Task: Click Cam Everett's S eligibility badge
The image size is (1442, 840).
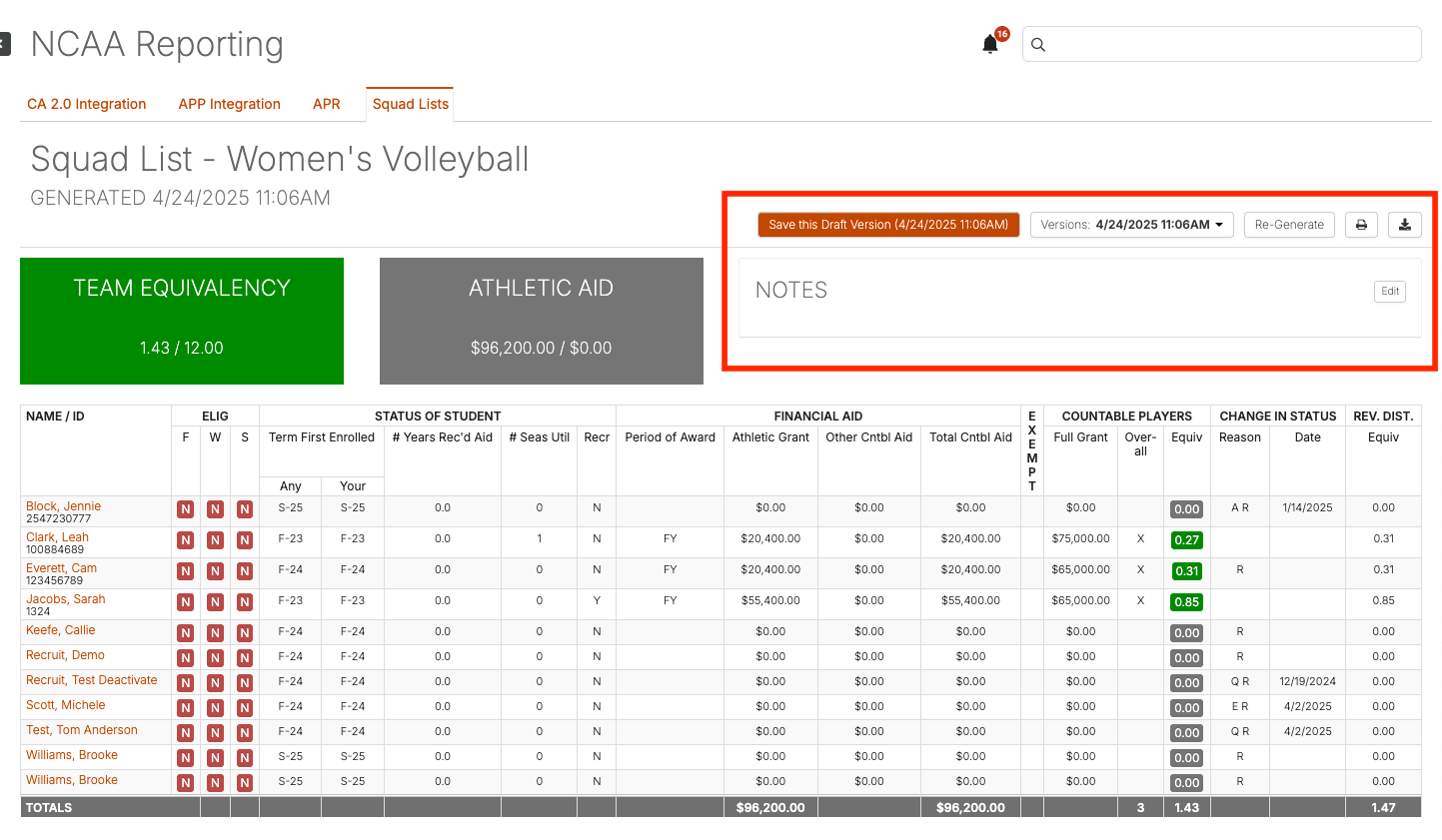Action: point(245,571)
